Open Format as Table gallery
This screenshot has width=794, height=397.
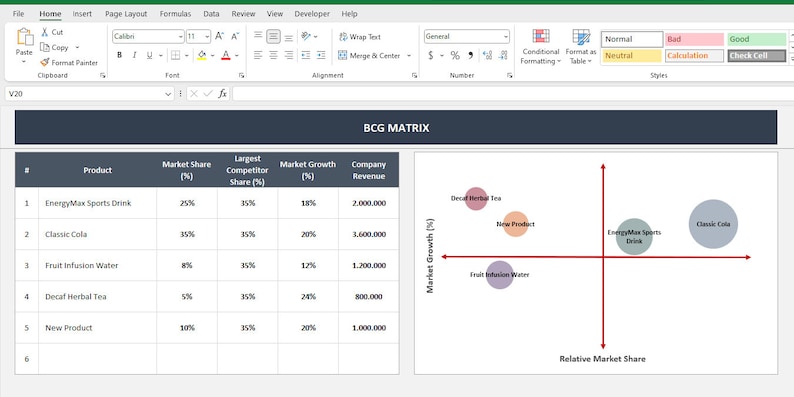coord(581,47)
